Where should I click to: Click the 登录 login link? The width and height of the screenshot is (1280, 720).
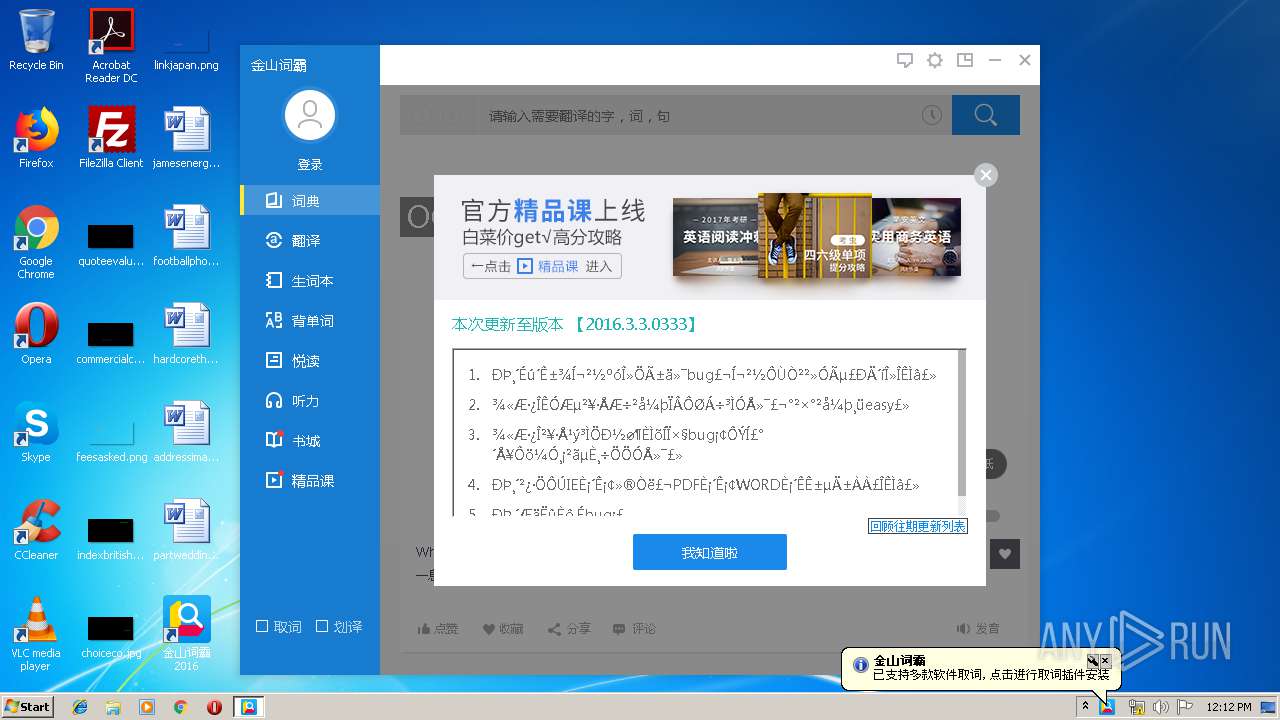(310, 165)
